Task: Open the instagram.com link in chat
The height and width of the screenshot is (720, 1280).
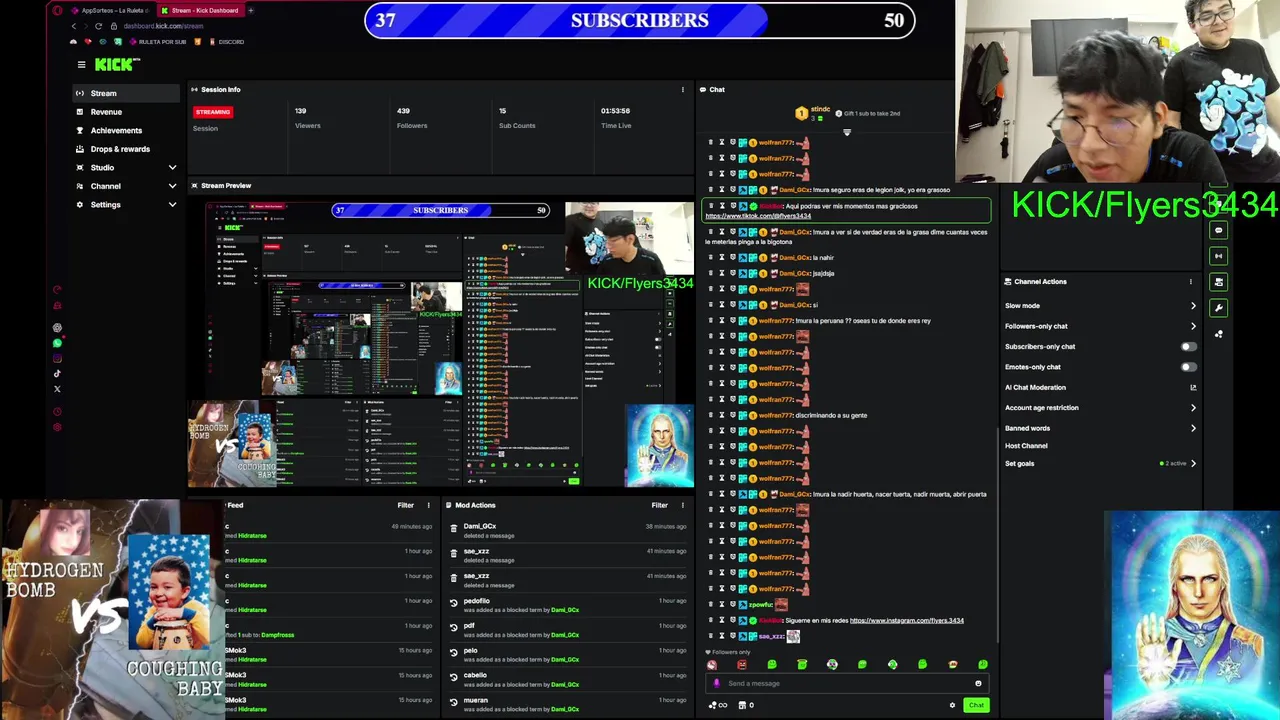Action: (x=907, y=621)
